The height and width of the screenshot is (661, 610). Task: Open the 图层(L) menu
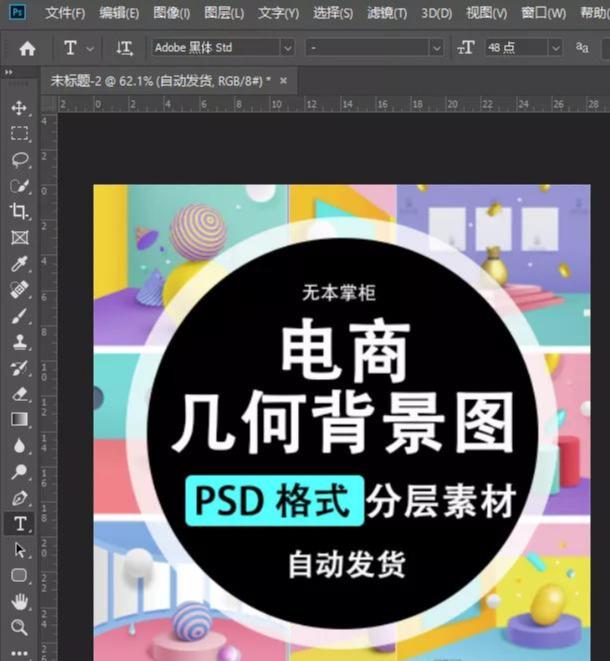224,14
